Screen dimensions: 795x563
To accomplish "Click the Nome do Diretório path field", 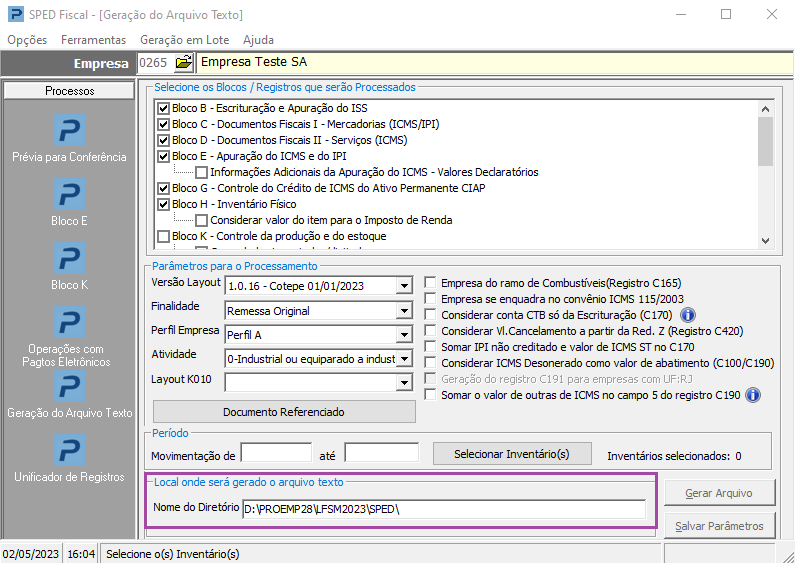I will coord(444,509).
